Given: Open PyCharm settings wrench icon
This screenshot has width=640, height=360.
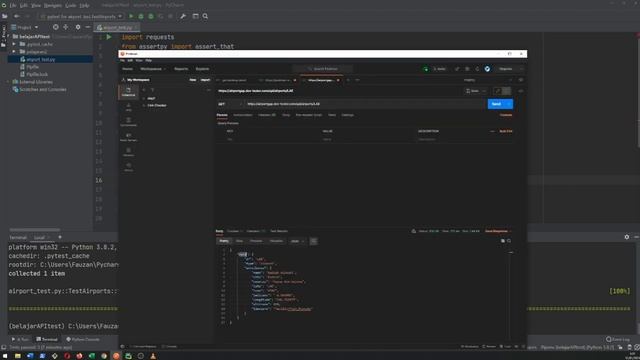Looking at the screenshot, I should (x=183, y=16).
